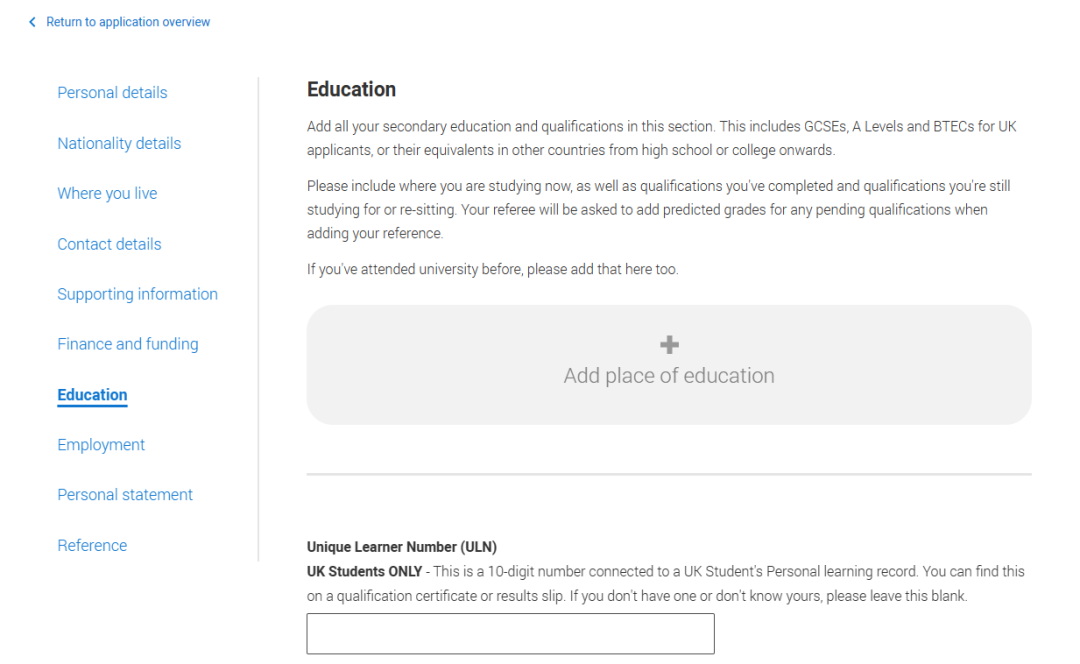Click the plus icon to add education
1080x664 pixels.
coord(669,345)
